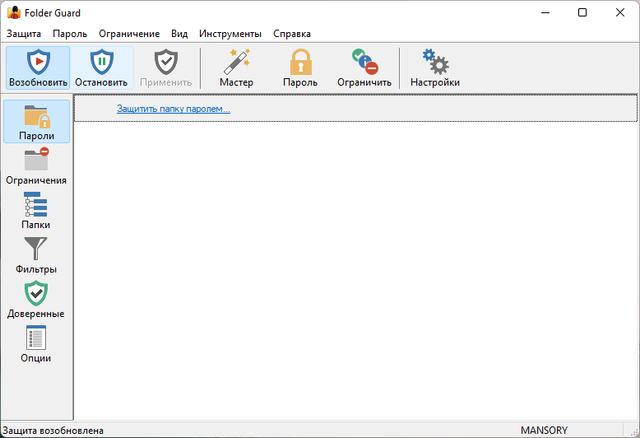
Task: Close the Folder Guard window
Action: click(620, 13)
